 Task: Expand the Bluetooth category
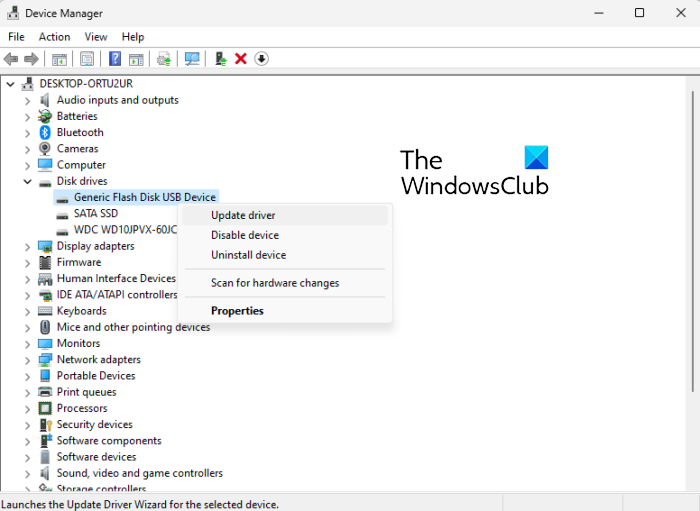coord(28,133)
